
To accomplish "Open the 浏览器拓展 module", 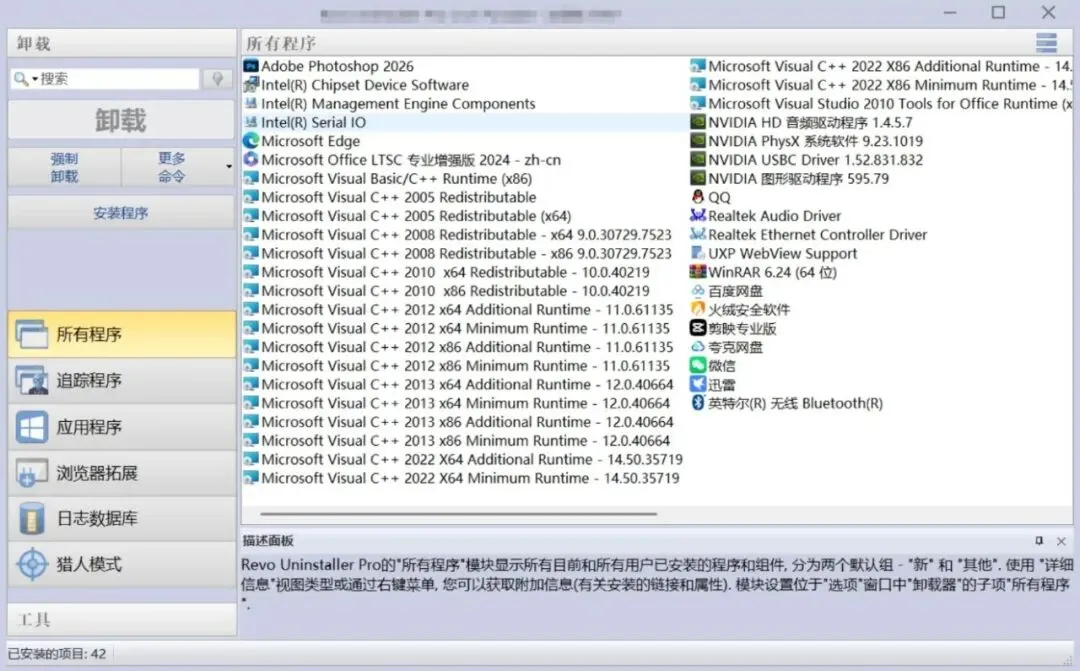I will [x=121, y=473].
